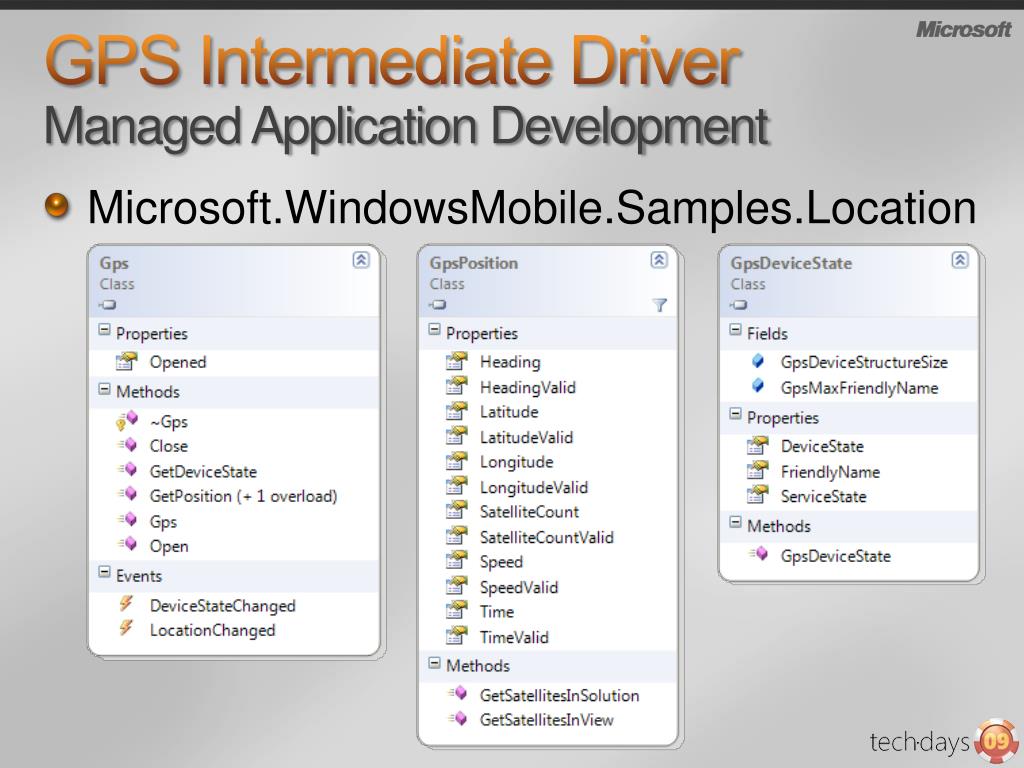Select the LocationChanged event name
The width and height of the screenshot is (1024, 768).
tap(212, 630)
